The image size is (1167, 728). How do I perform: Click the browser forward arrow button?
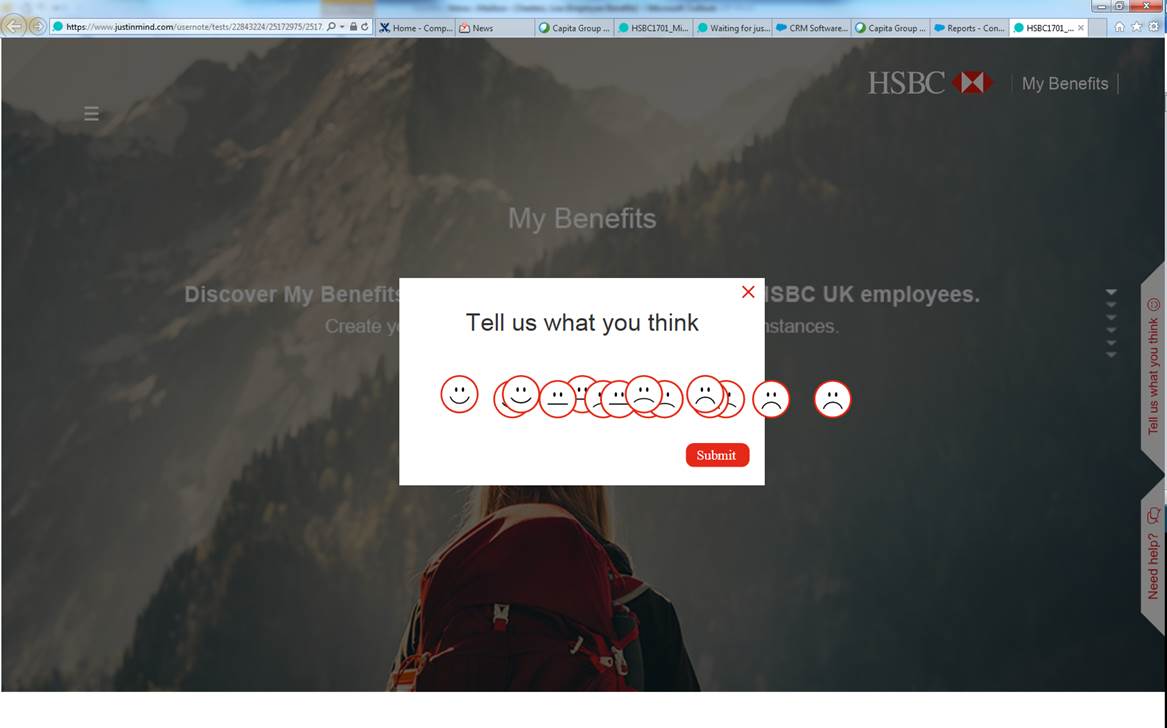[36, 27]
